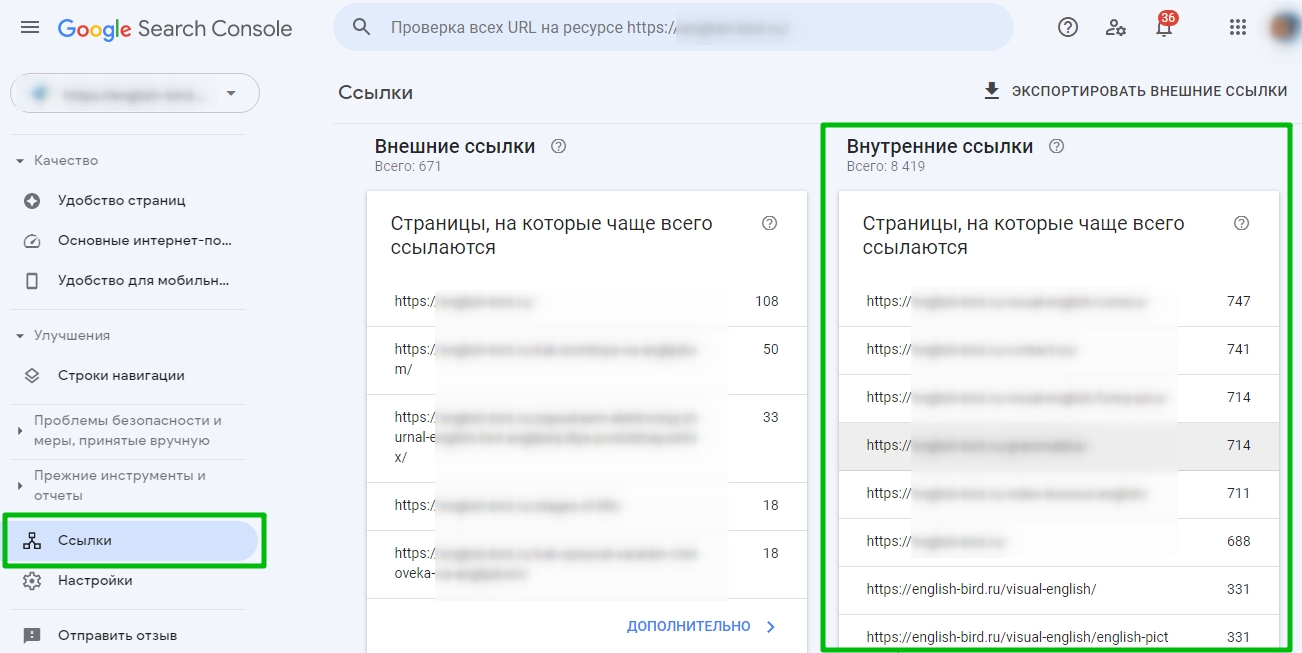Click chevron arrow next to Дополнительно
1302x653 pixels.
[771, 627]
